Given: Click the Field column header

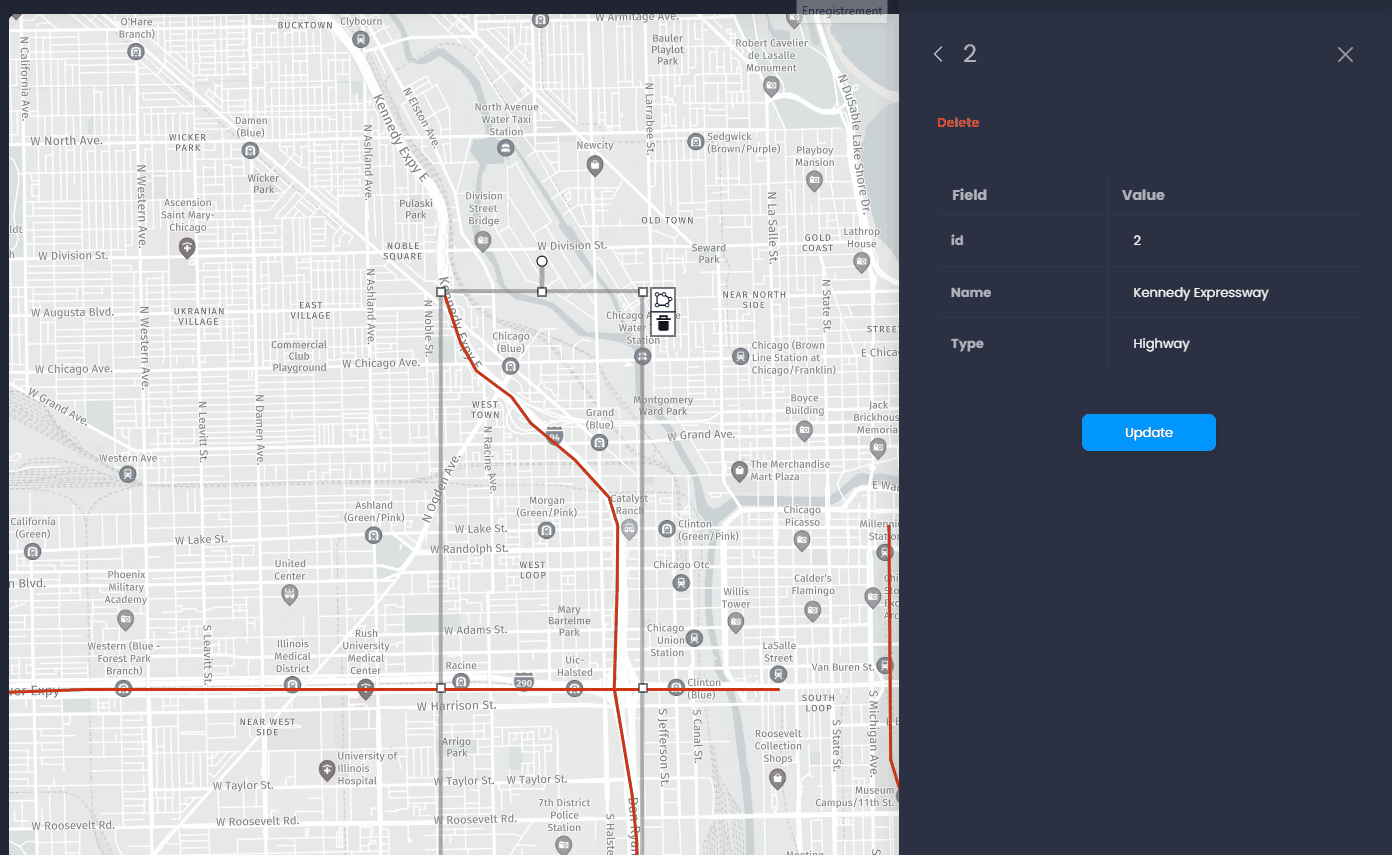Looking at the screenshot, I should point(969,195).
